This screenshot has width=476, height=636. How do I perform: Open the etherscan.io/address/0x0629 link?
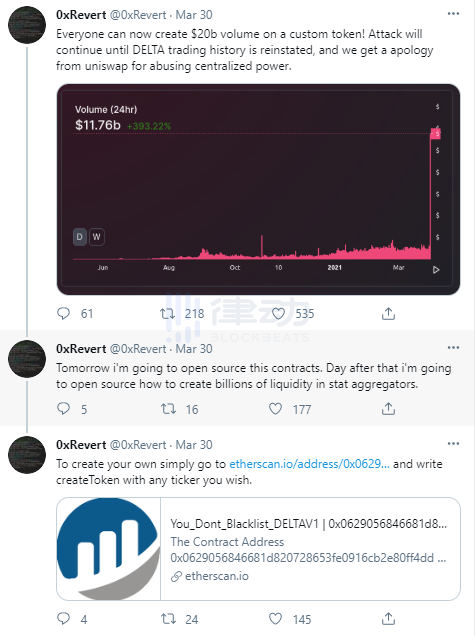point(309,464)
